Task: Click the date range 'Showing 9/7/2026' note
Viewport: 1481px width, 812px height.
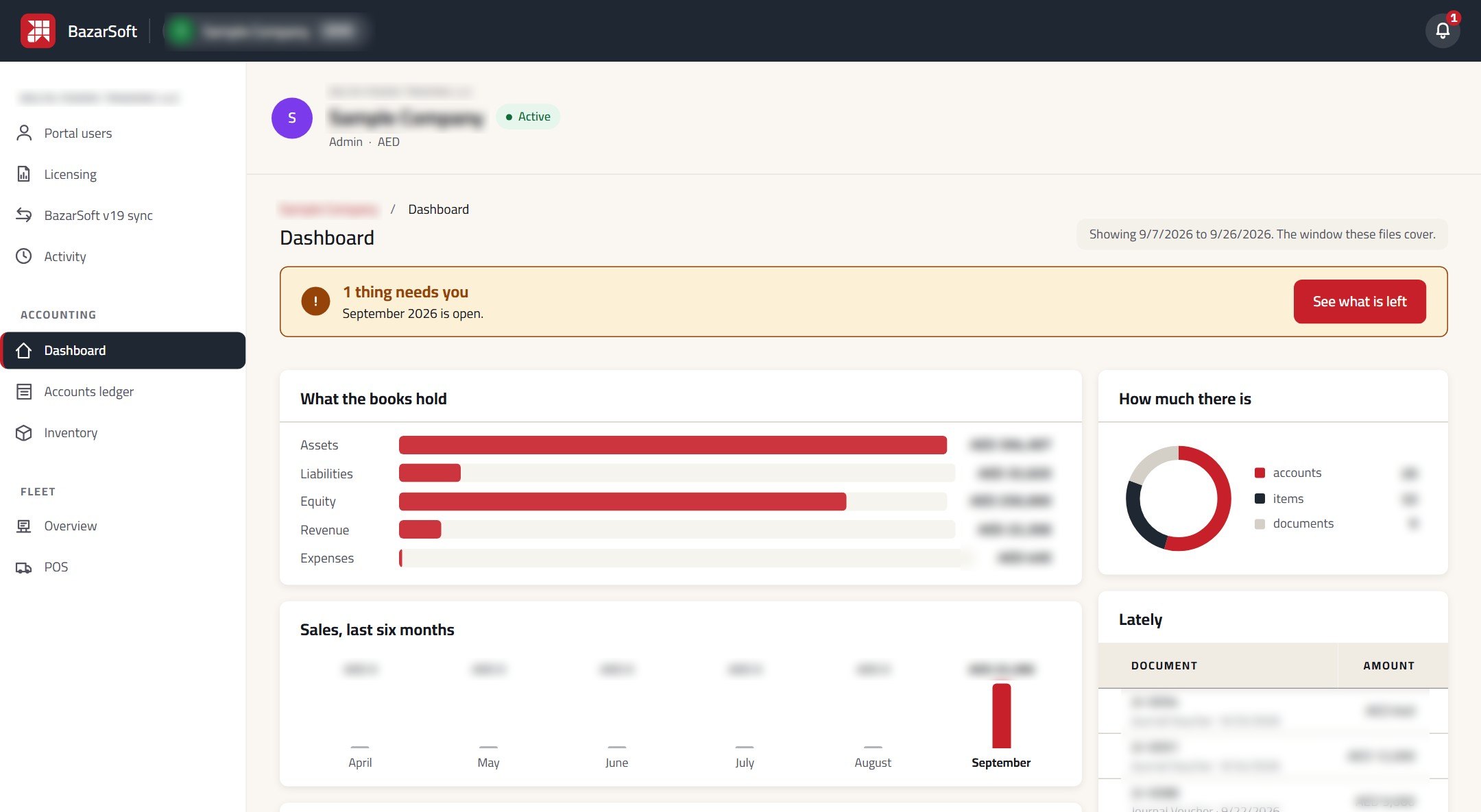Action: coord(1262,234)
